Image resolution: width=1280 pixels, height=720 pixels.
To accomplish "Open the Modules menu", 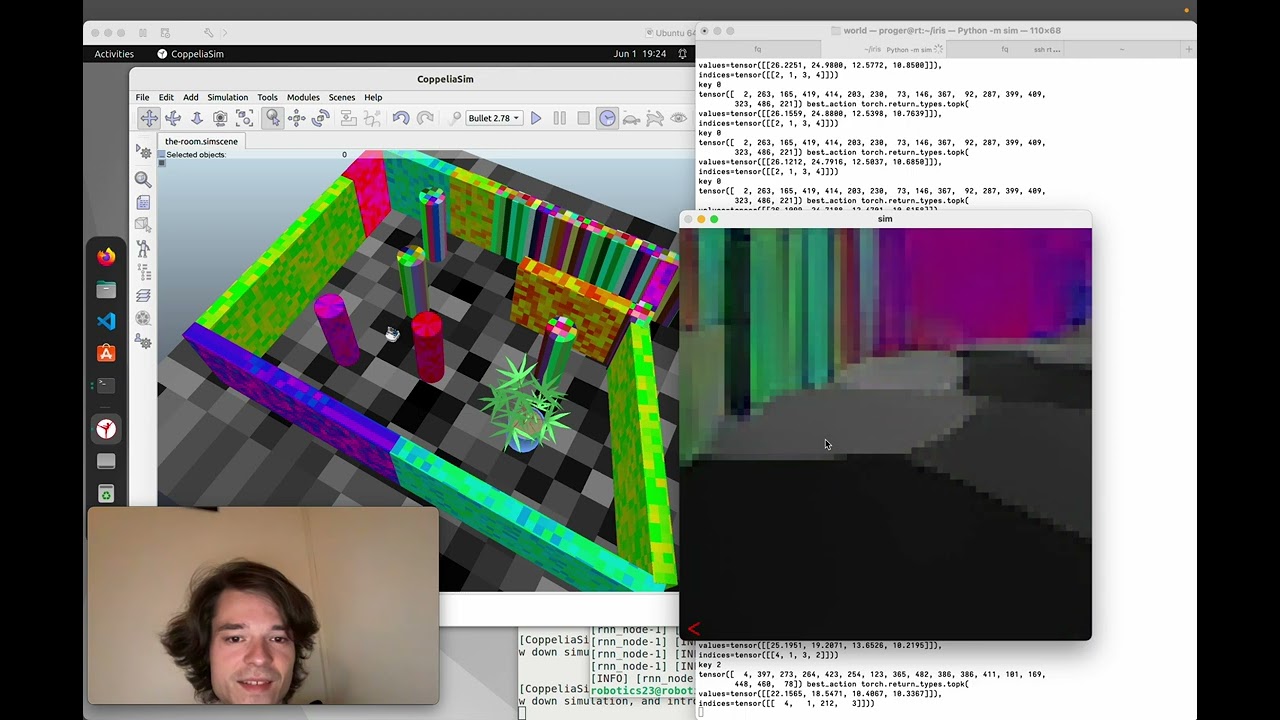I will (303, 97).
